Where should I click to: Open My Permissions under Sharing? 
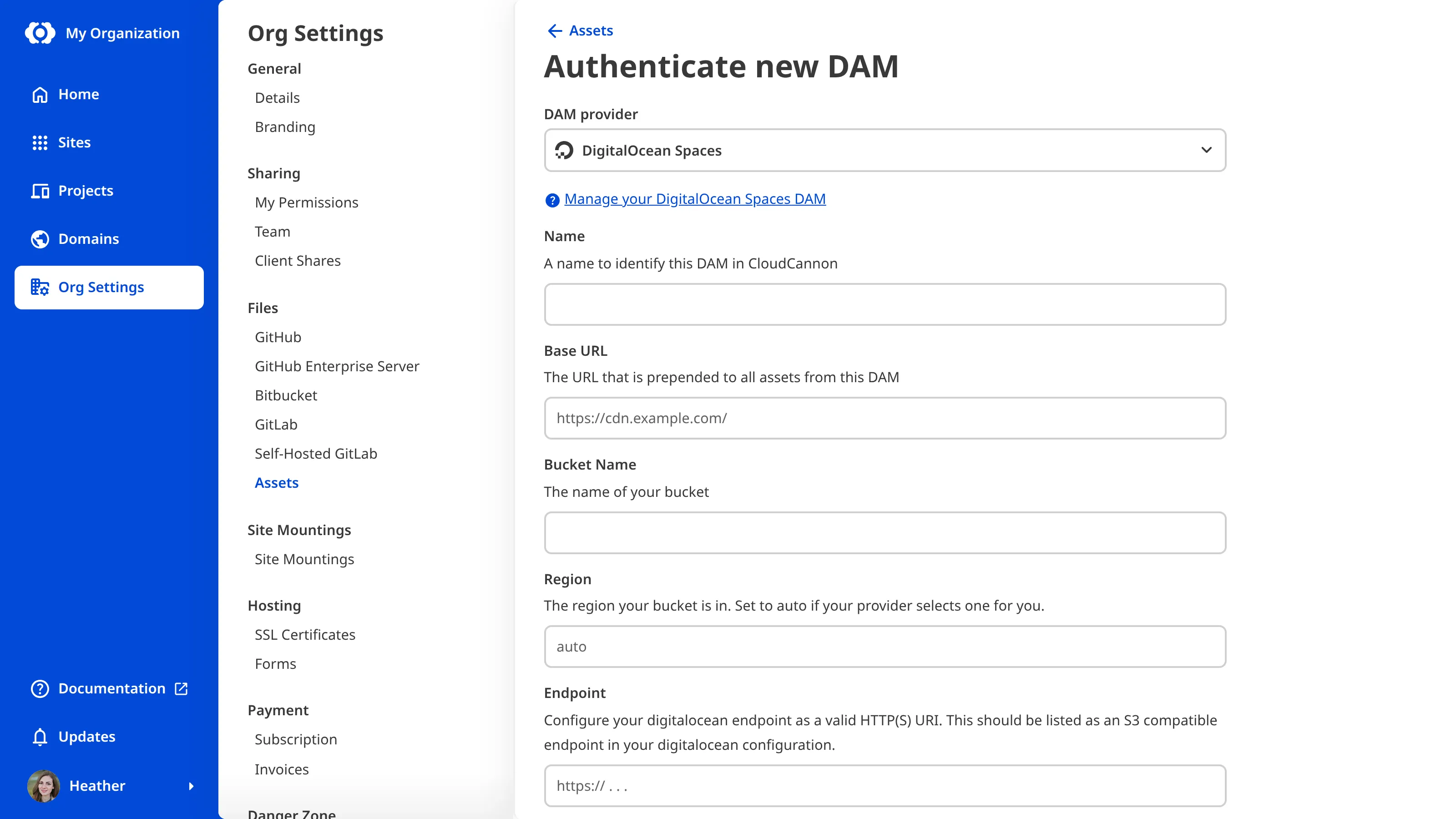306,202
